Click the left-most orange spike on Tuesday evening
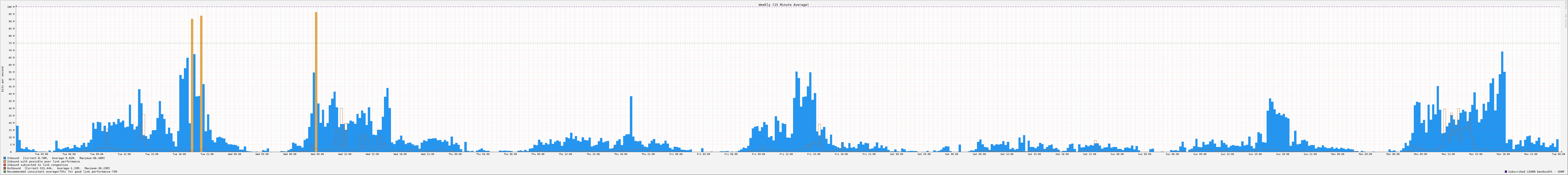Image resolution: width=1568 pixels, height=175 pixels. (x=192, y=85)
